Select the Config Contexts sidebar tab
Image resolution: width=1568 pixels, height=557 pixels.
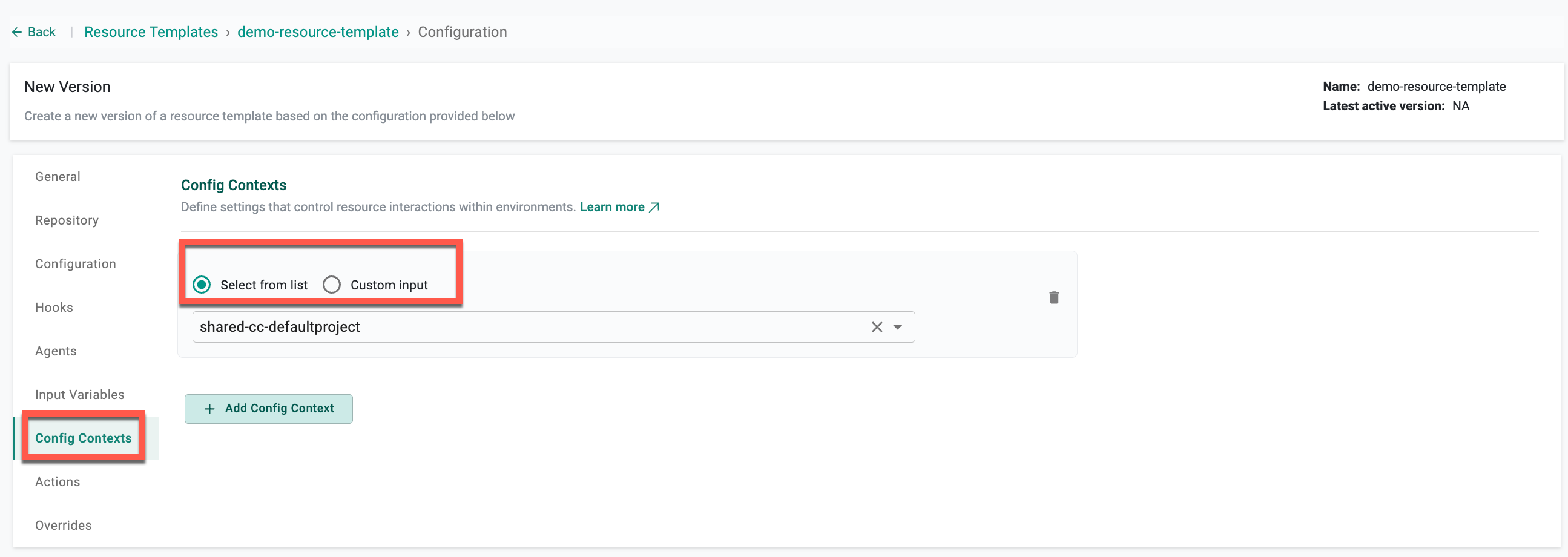tap(84, 438)
